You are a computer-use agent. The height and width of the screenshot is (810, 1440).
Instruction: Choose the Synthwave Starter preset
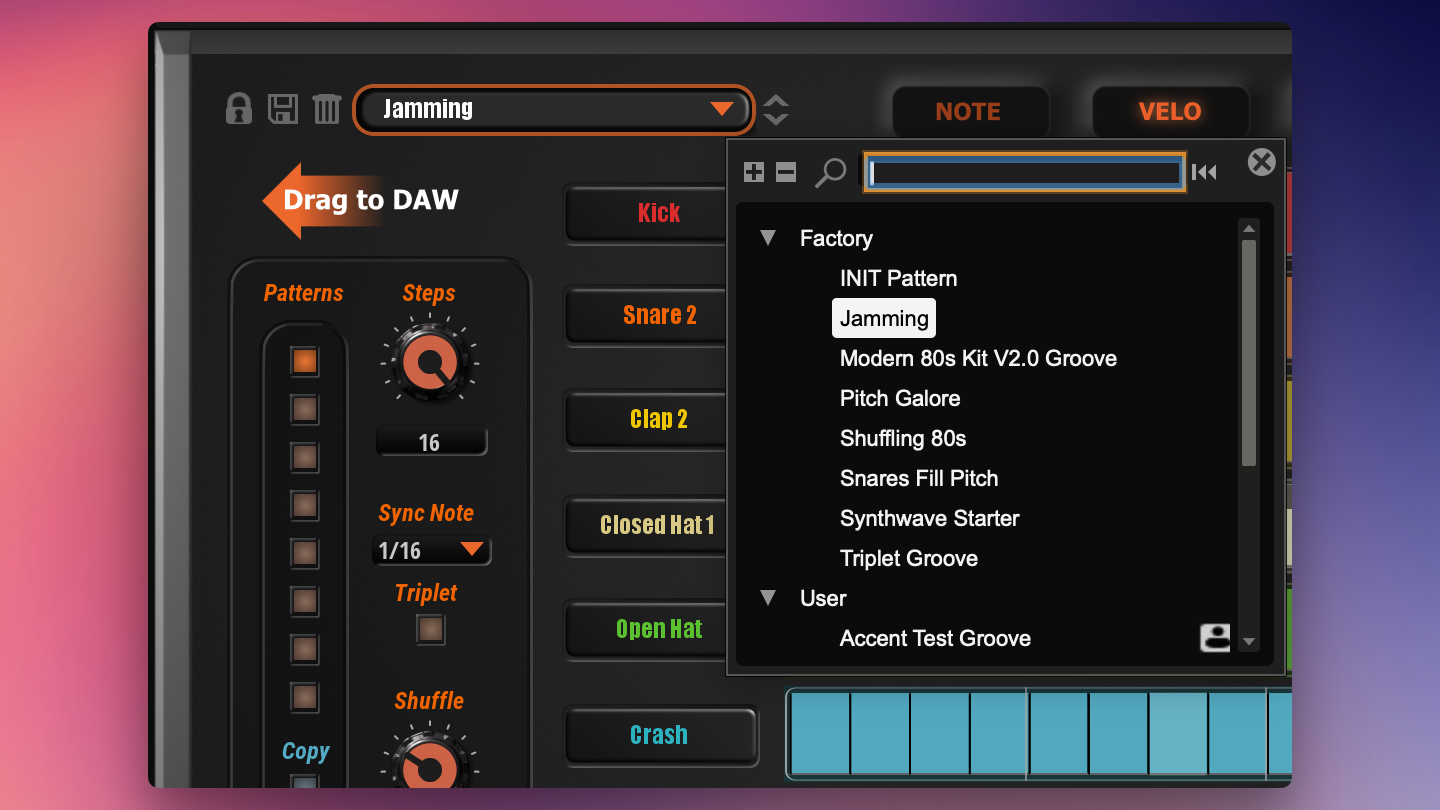929,518
